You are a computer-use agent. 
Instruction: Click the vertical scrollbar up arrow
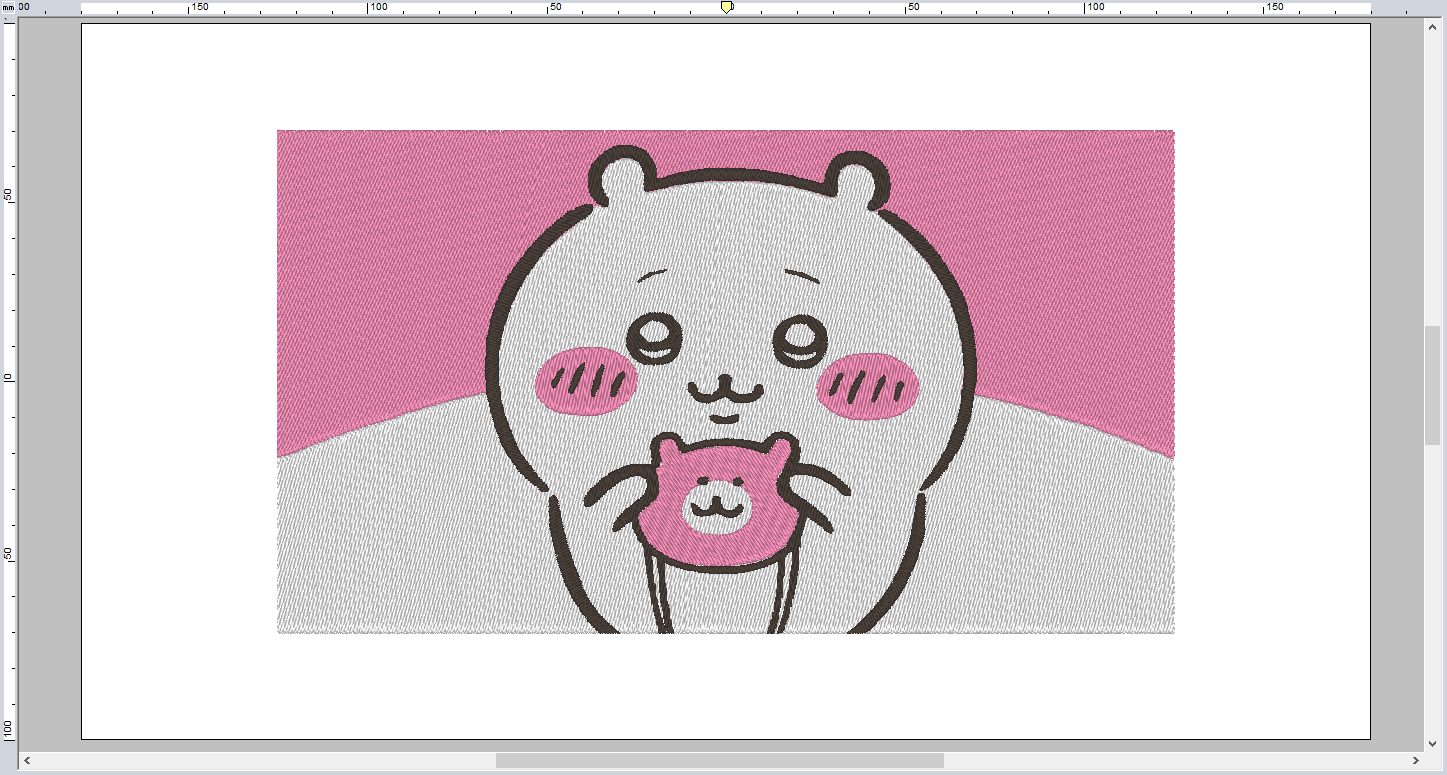[x=1432, y=27]
